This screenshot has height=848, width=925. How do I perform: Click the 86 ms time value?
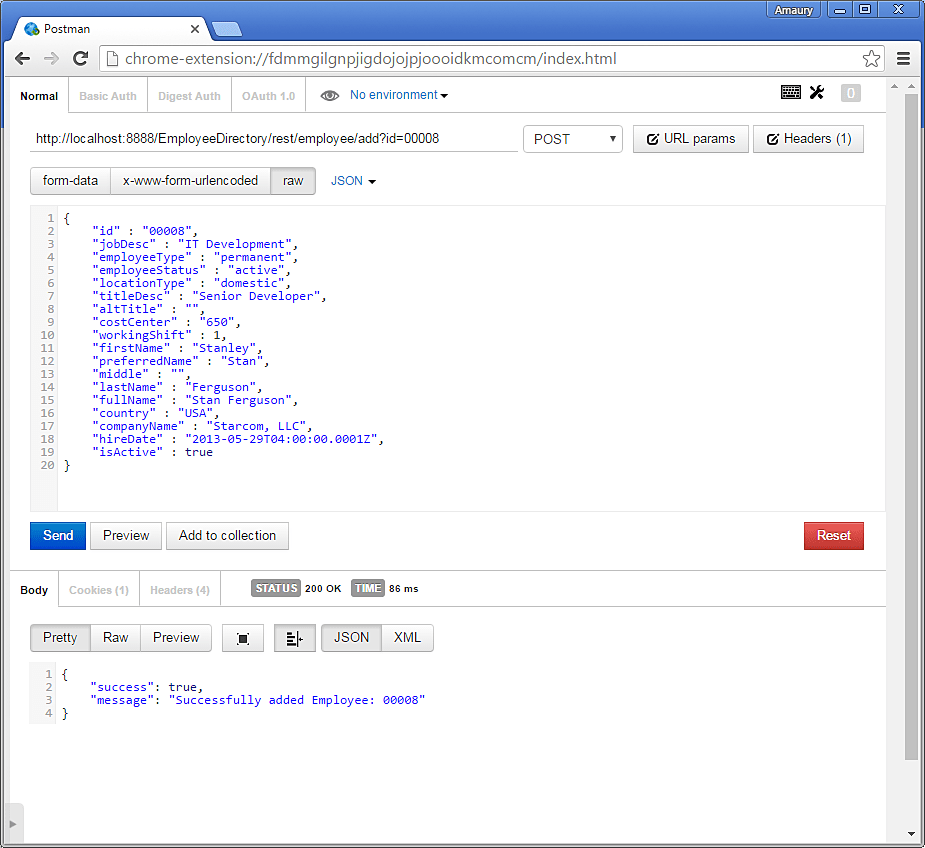tap(404, 588)
